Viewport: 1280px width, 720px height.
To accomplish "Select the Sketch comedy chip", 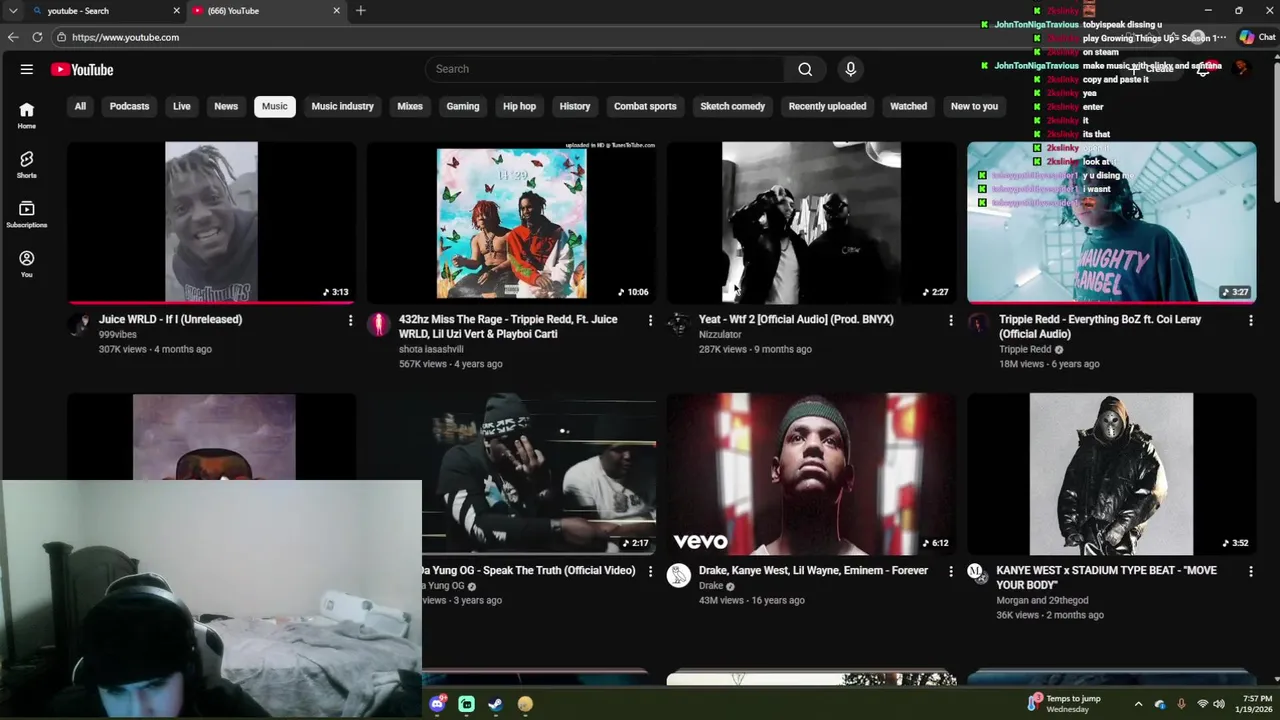I will tap(732, 106).
